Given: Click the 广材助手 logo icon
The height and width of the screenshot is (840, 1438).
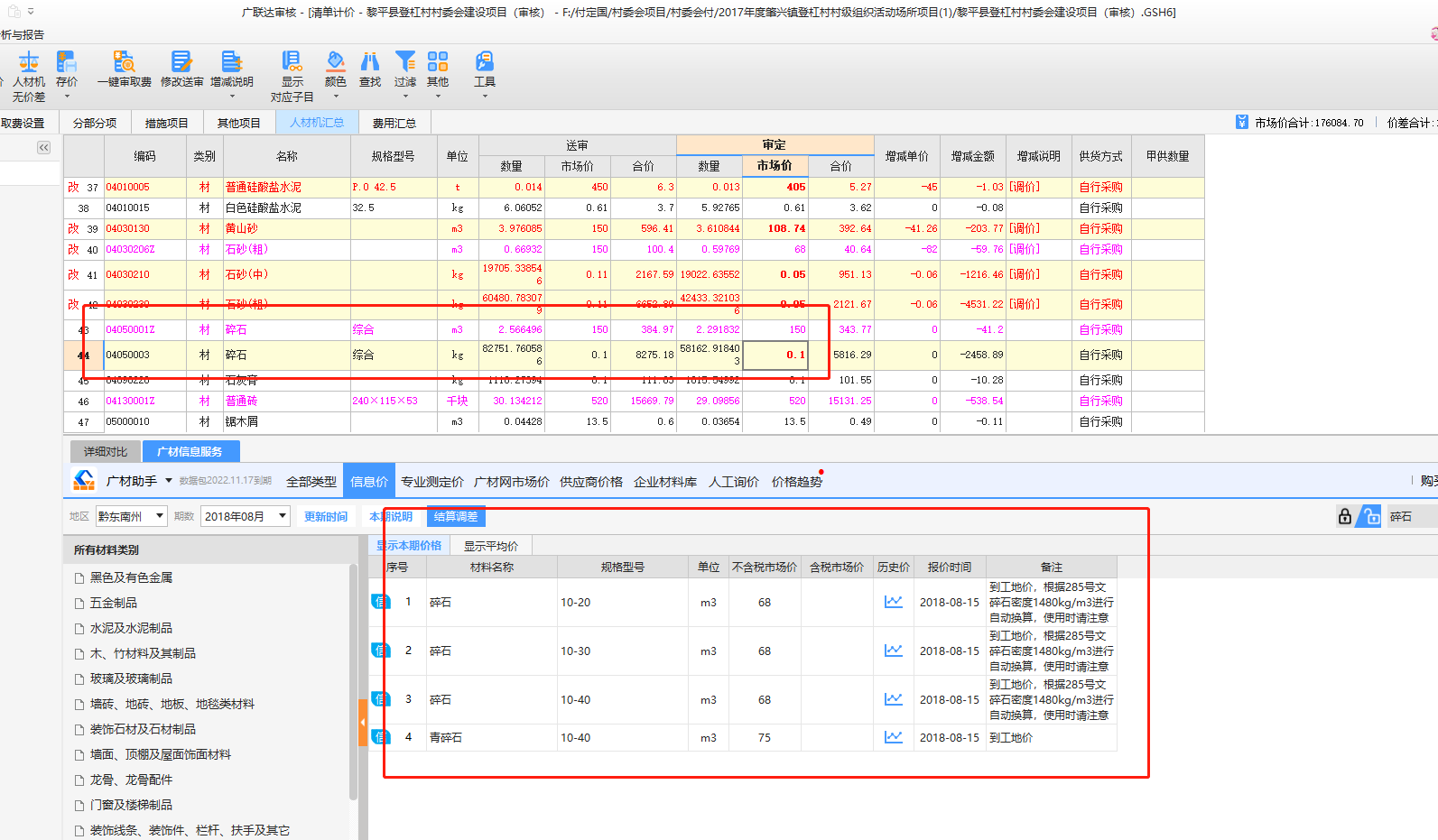Looking at the screenshot, I should [84, 481].
